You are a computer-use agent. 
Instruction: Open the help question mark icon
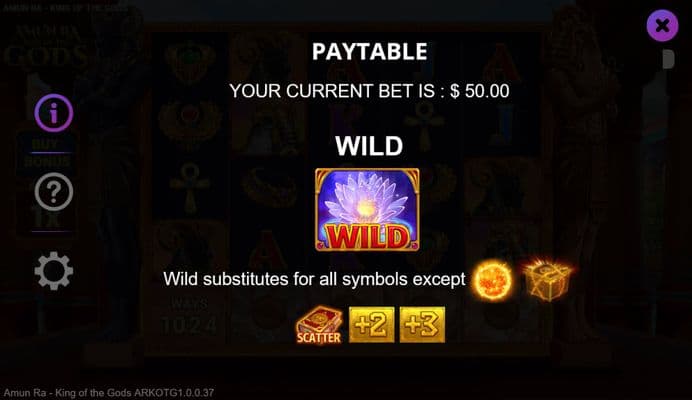point(54,192)
